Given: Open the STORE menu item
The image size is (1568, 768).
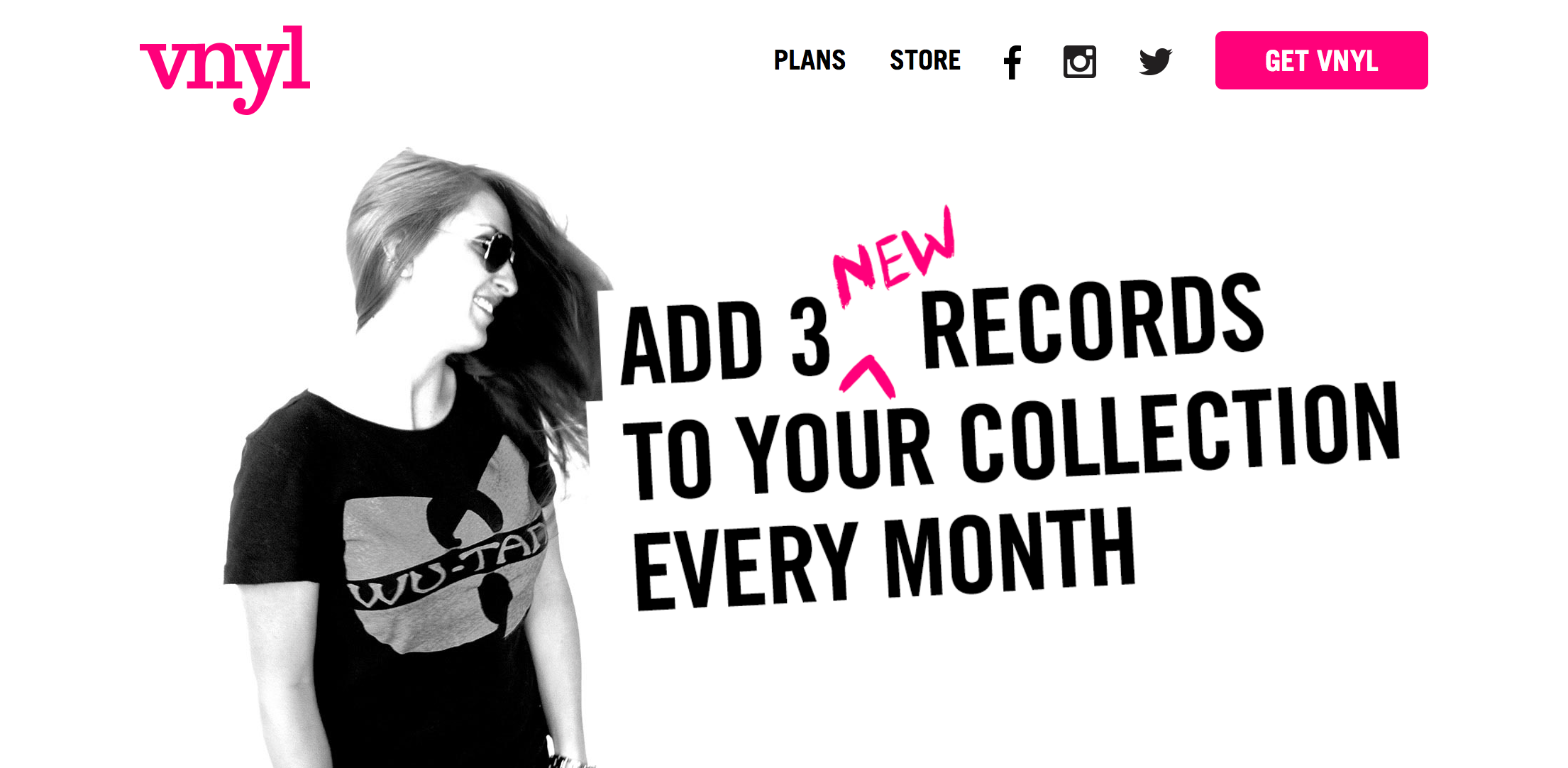Looking at the screenshot, I should [x=925, y=60].
